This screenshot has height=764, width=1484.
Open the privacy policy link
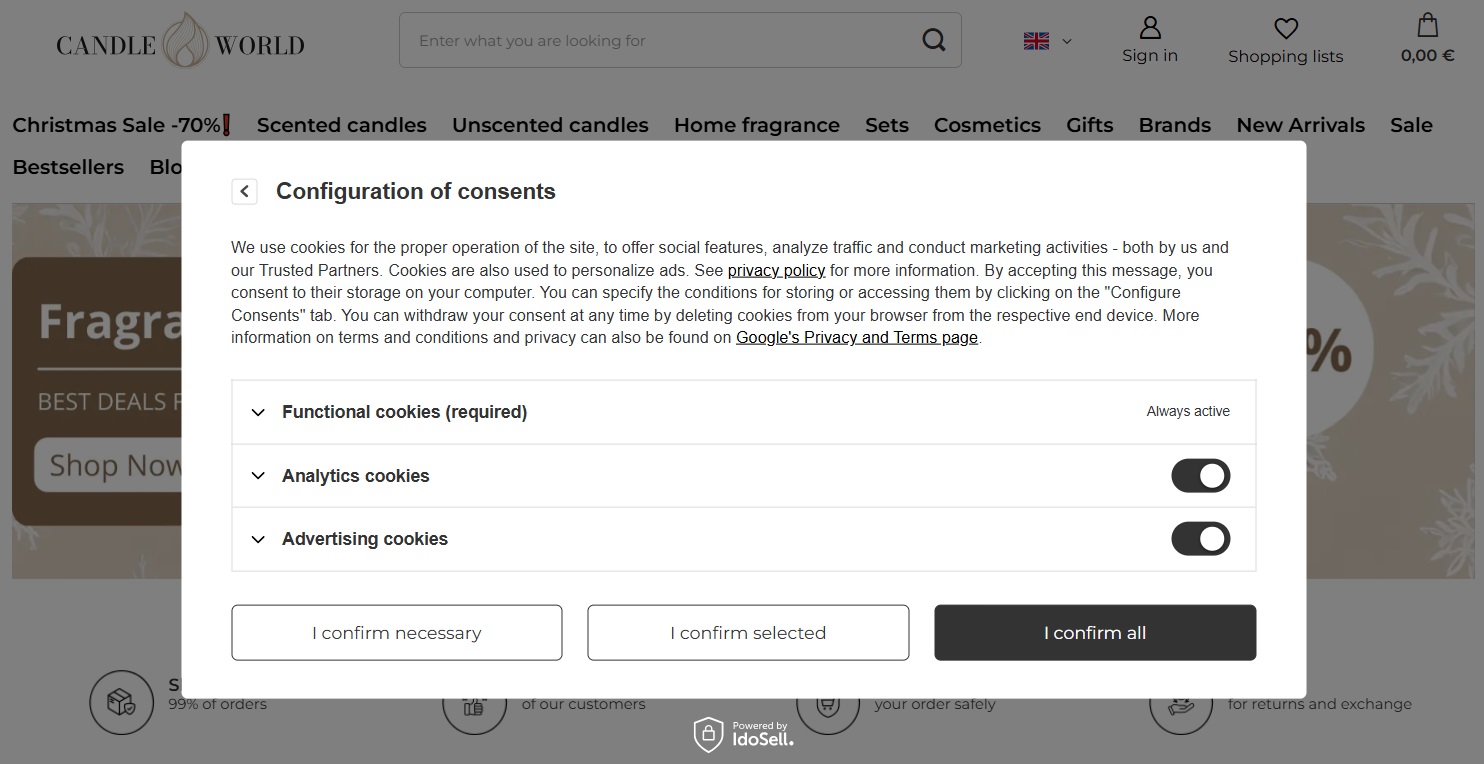click(776, 270)
